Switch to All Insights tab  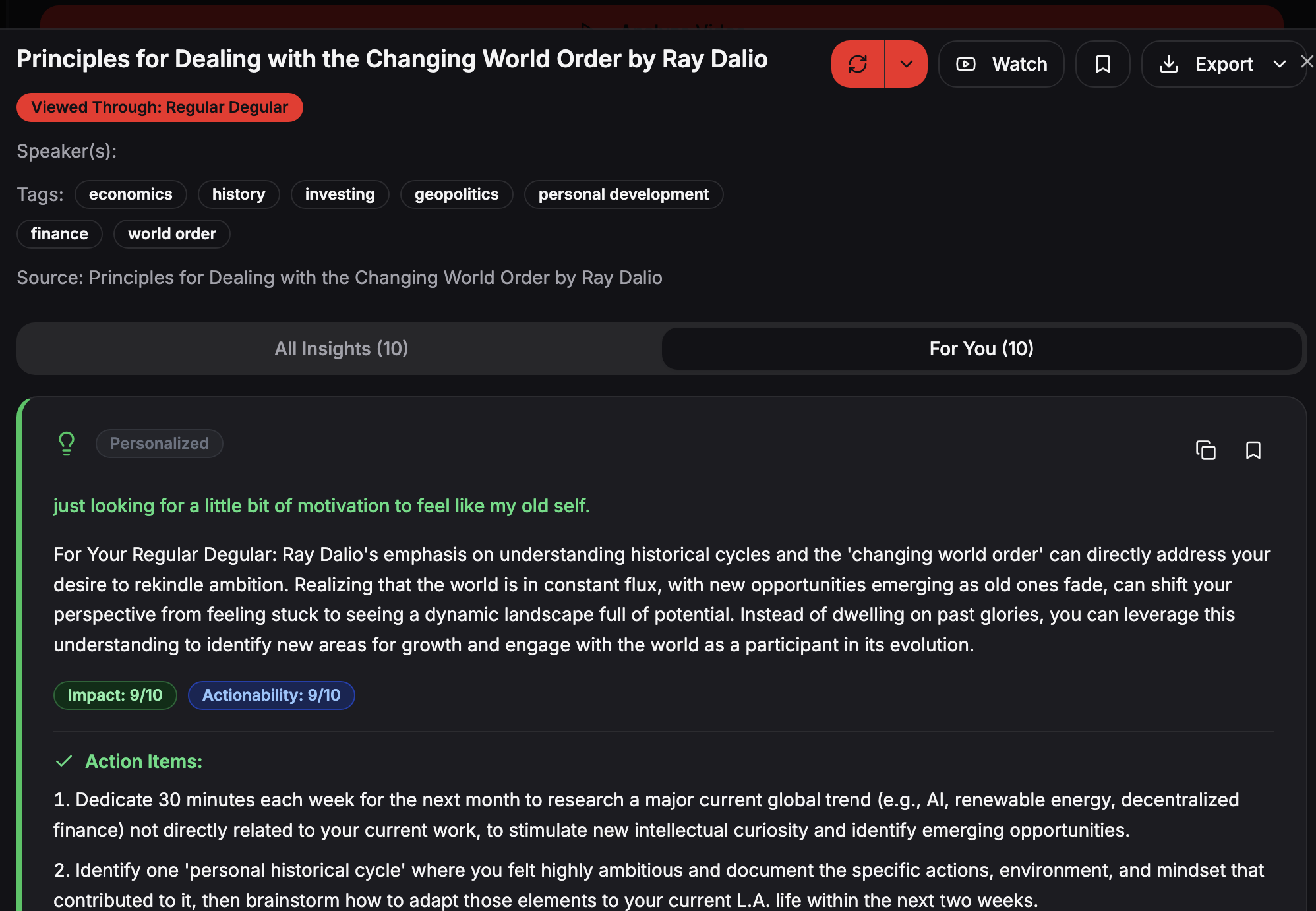[x=341, y=349]
